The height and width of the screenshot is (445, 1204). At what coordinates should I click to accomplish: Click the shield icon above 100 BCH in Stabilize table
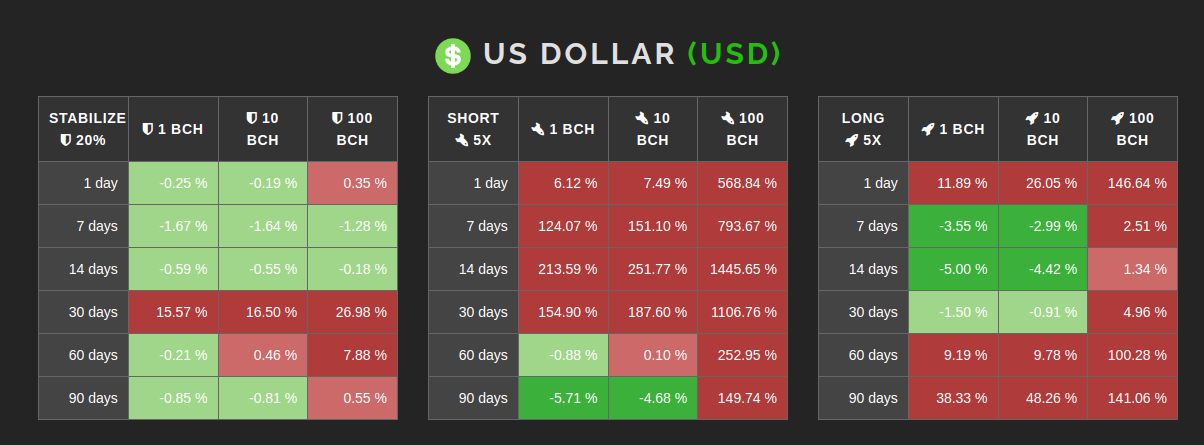[337, 118]
